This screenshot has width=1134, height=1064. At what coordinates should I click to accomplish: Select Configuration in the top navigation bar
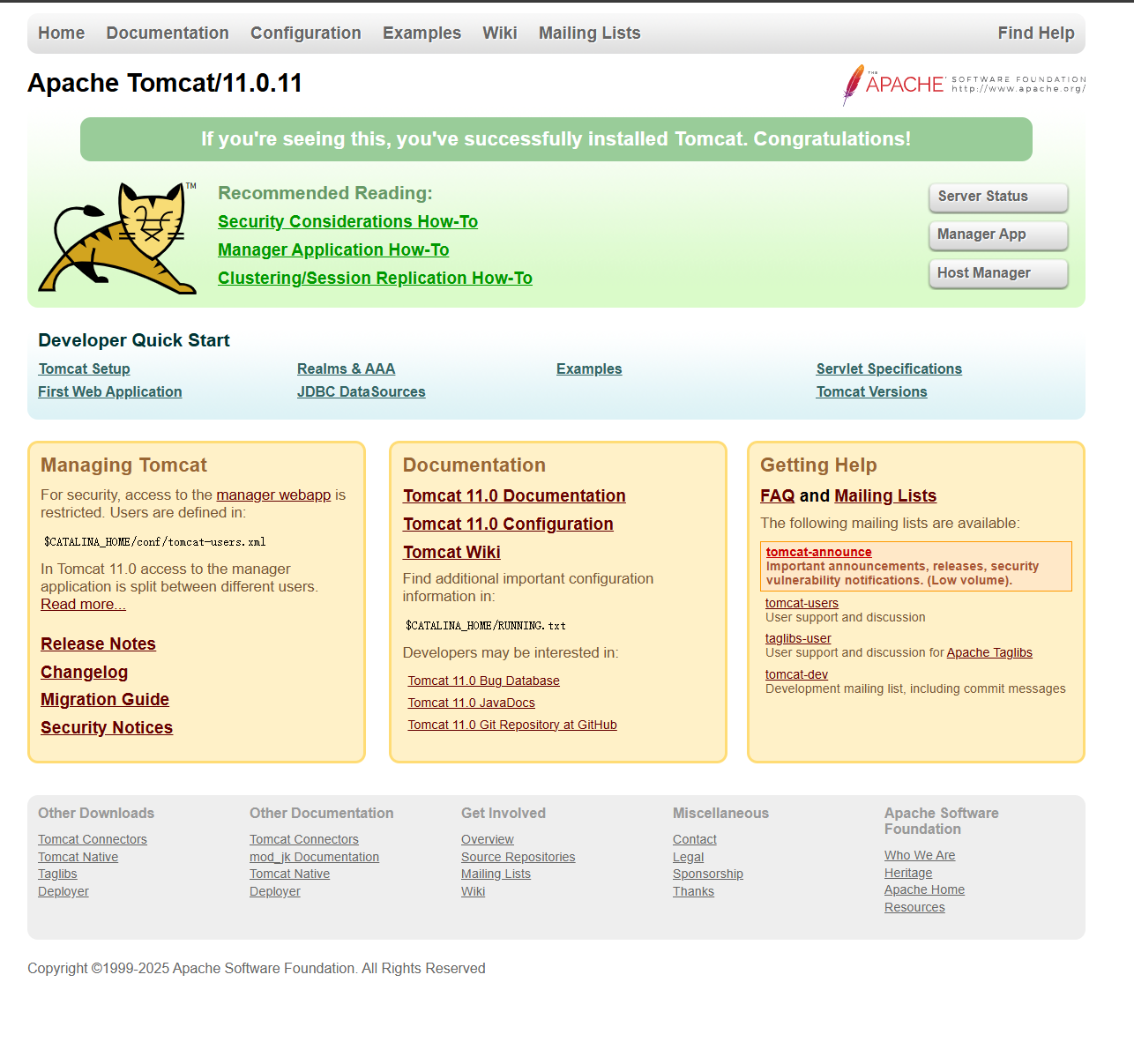pos(306,33)
